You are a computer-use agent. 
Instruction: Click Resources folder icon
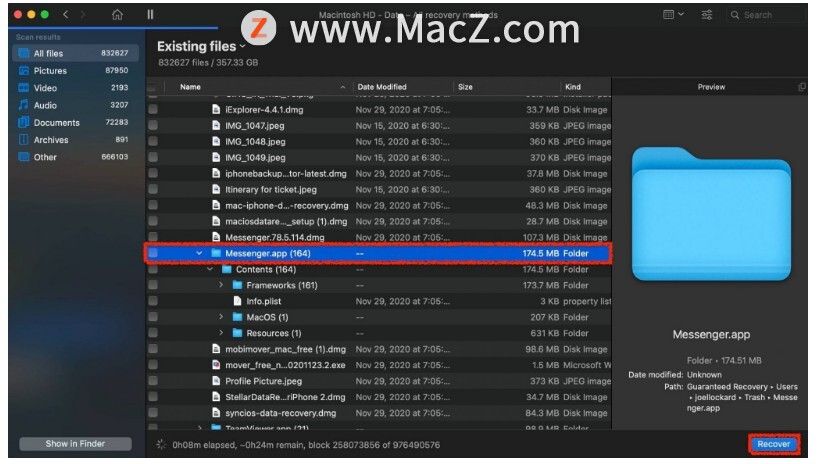(237, 333)
